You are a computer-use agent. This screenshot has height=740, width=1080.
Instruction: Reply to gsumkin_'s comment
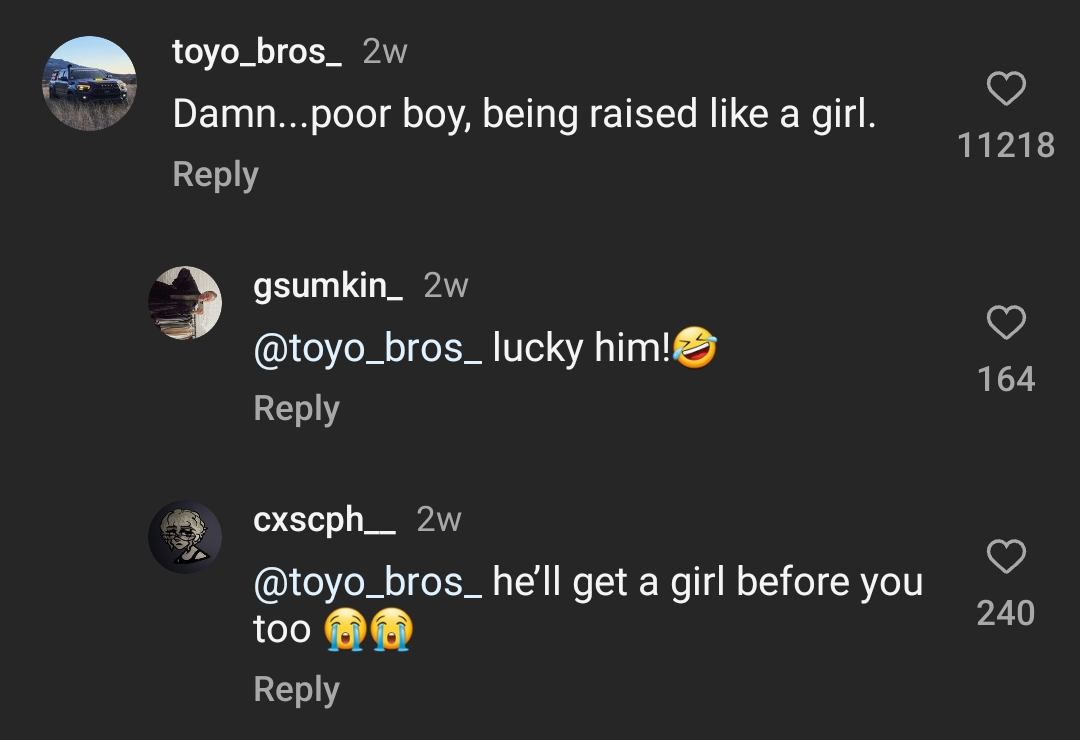coord(296,408)
